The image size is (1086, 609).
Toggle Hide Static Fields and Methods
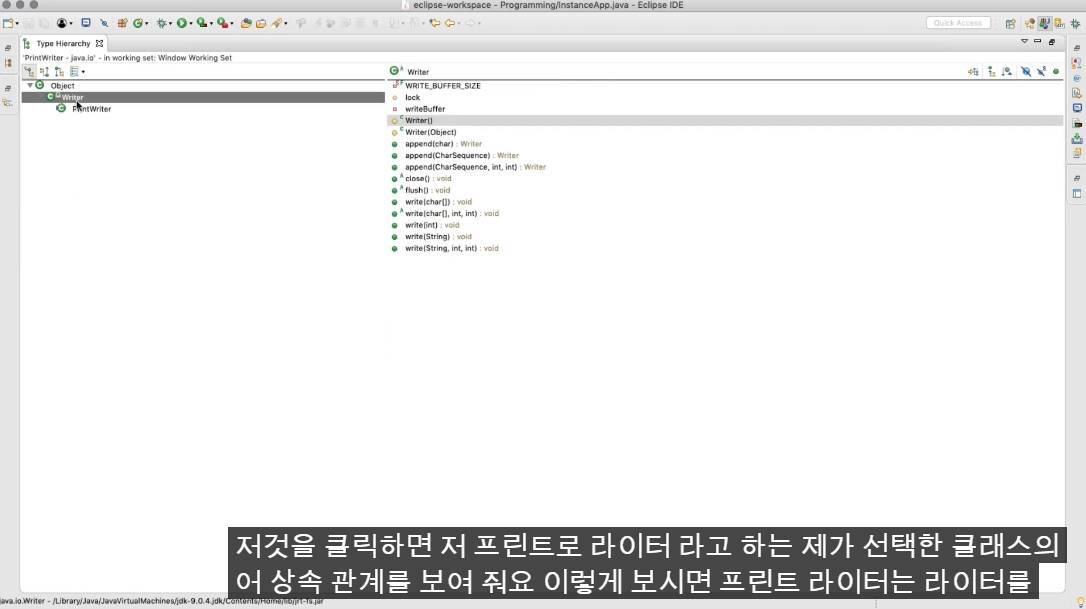1041,71
